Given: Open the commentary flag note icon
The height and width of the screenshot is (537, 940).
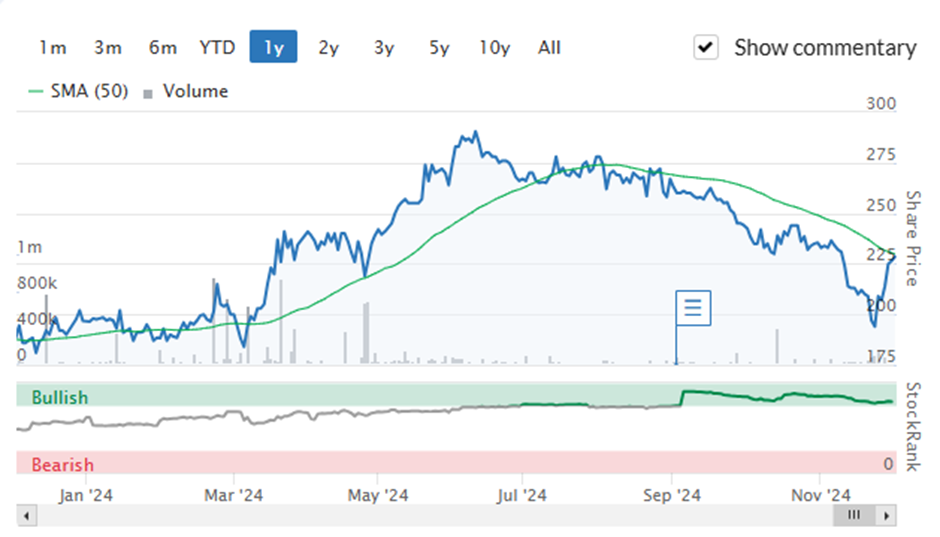Looking at the screenshot, I should click(693, 307).
